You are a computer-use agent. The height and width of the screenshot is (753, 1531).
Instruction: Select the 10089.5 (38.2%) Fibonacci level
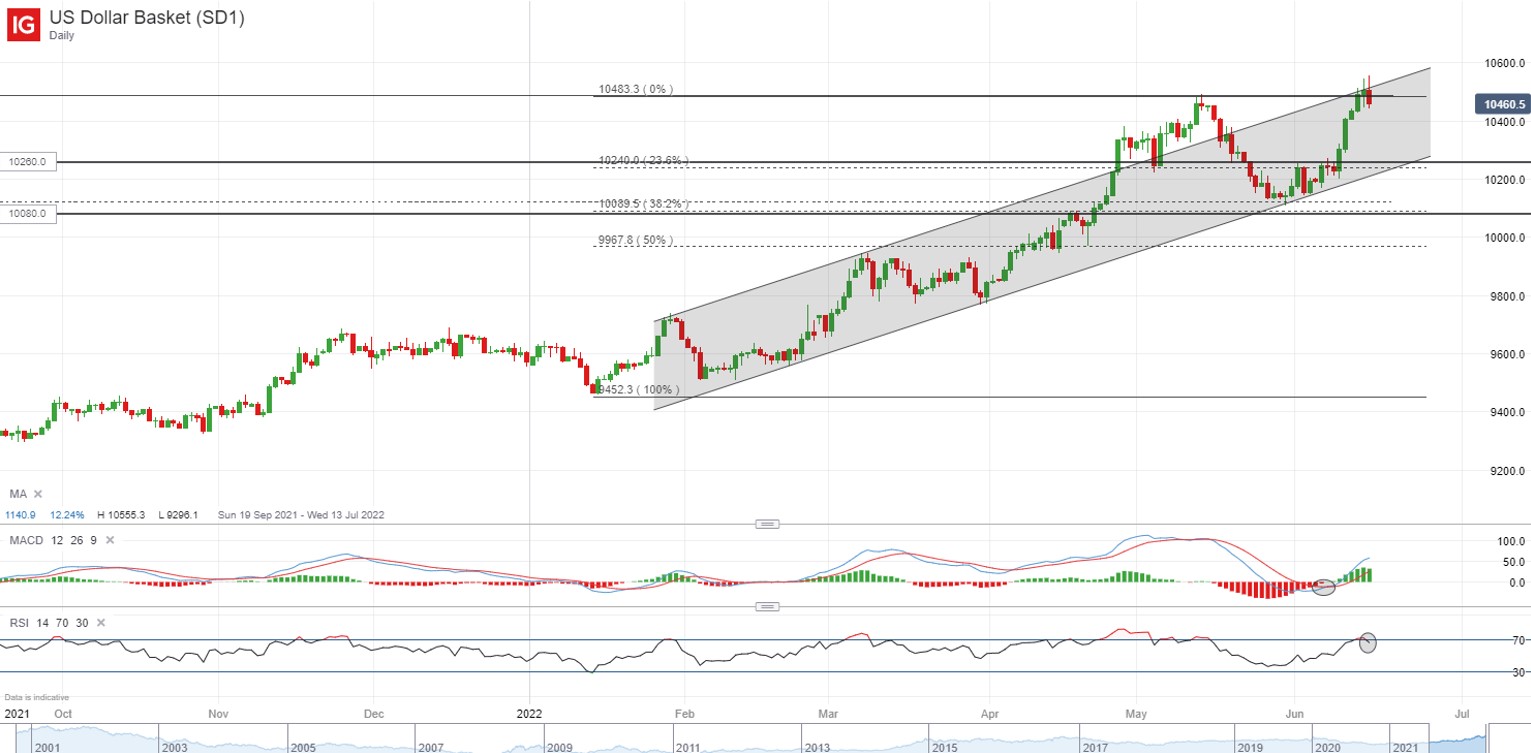tap(645, 204)
